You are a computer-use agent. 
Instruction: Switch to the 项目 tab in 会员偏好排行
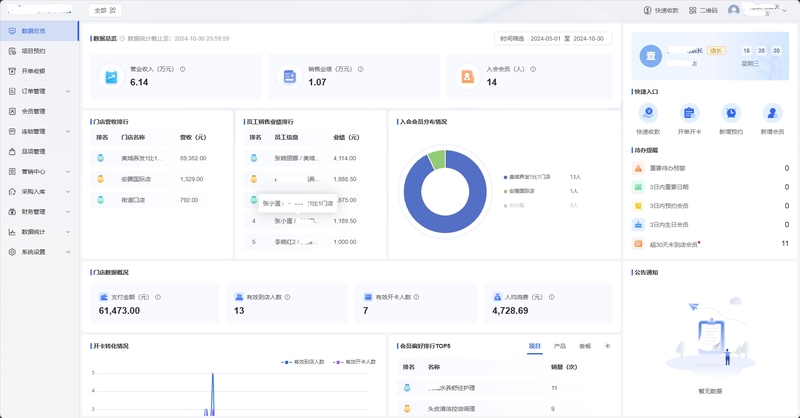[x=535, y=346]
